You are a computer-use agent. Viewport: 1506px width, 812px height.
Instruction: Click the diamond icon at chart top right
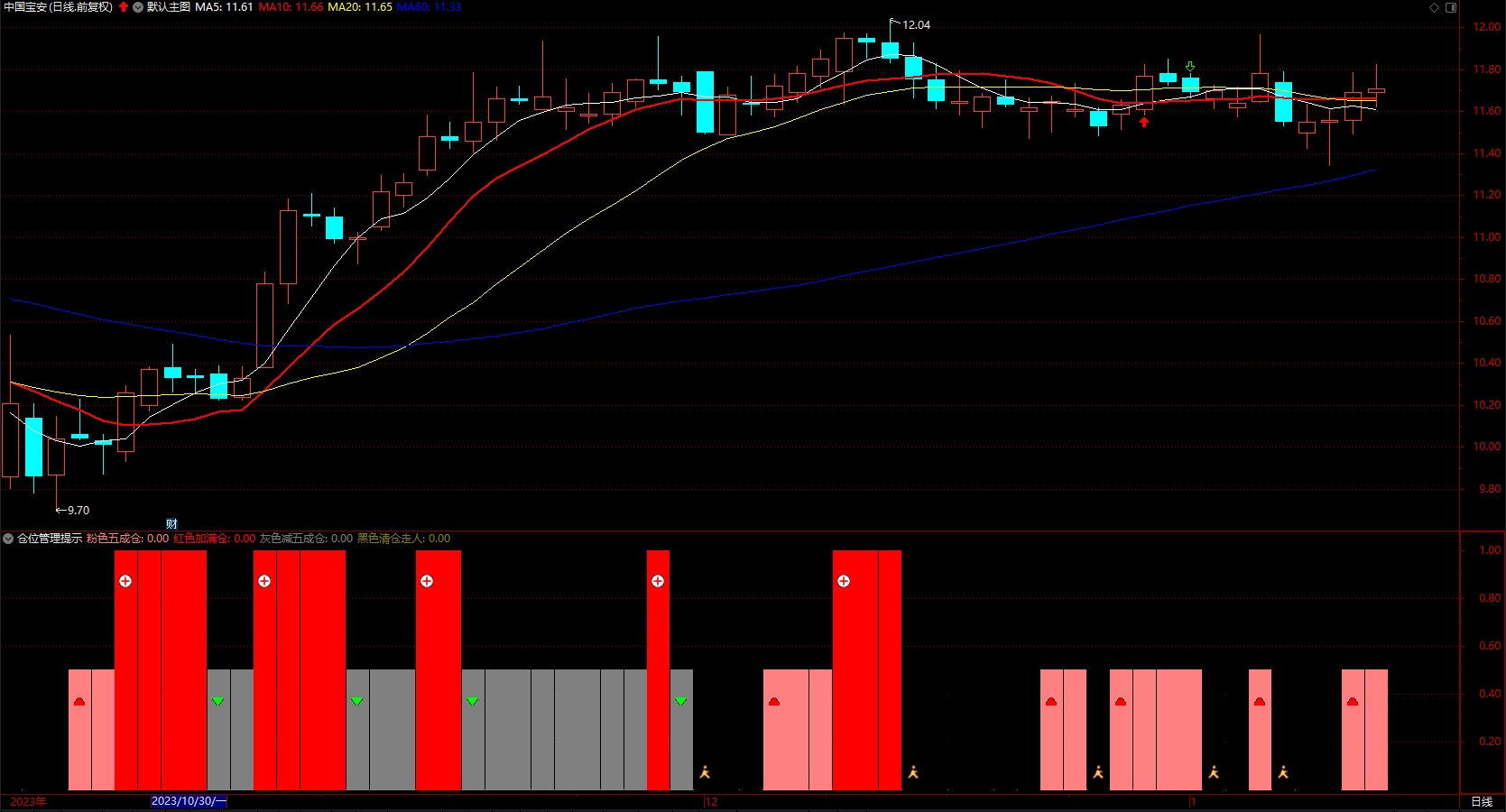pos(1435,7)
